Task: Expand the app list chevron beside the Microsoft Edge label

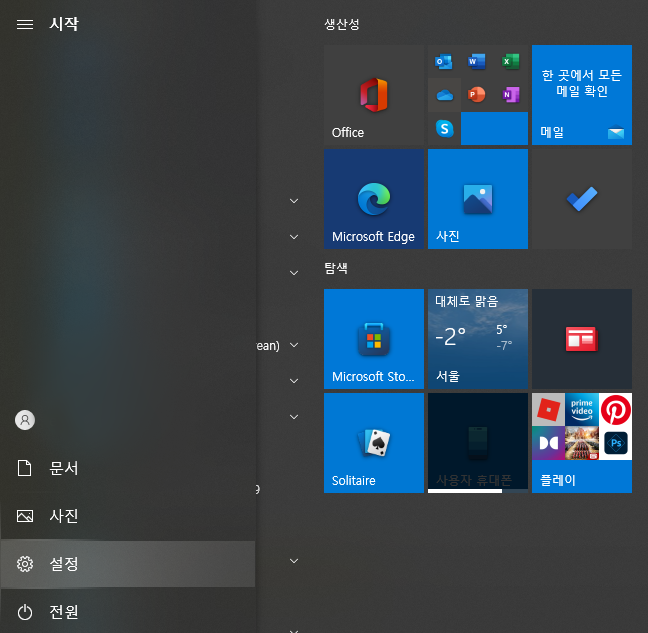Action: (x=294, y=237)
